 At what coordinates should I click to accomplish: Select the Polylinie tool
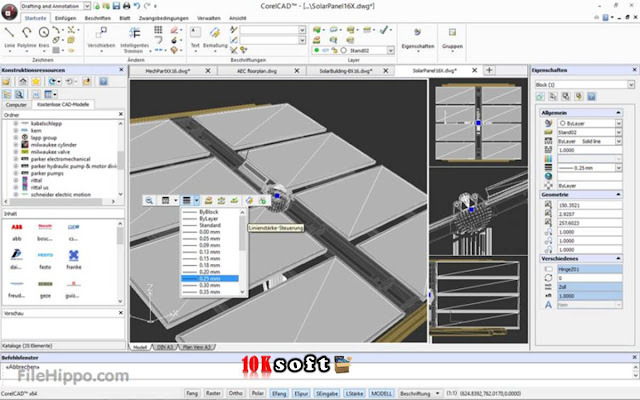point(27,37)
